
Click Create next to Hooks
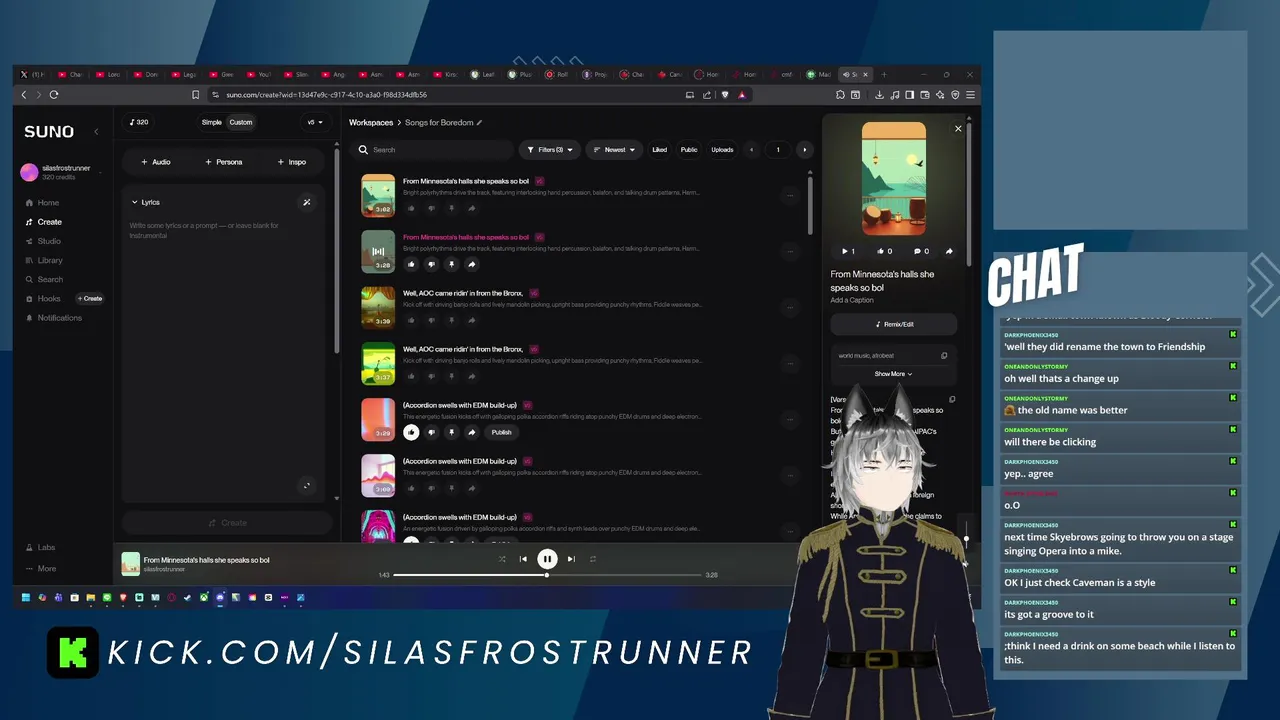[90, 298]
